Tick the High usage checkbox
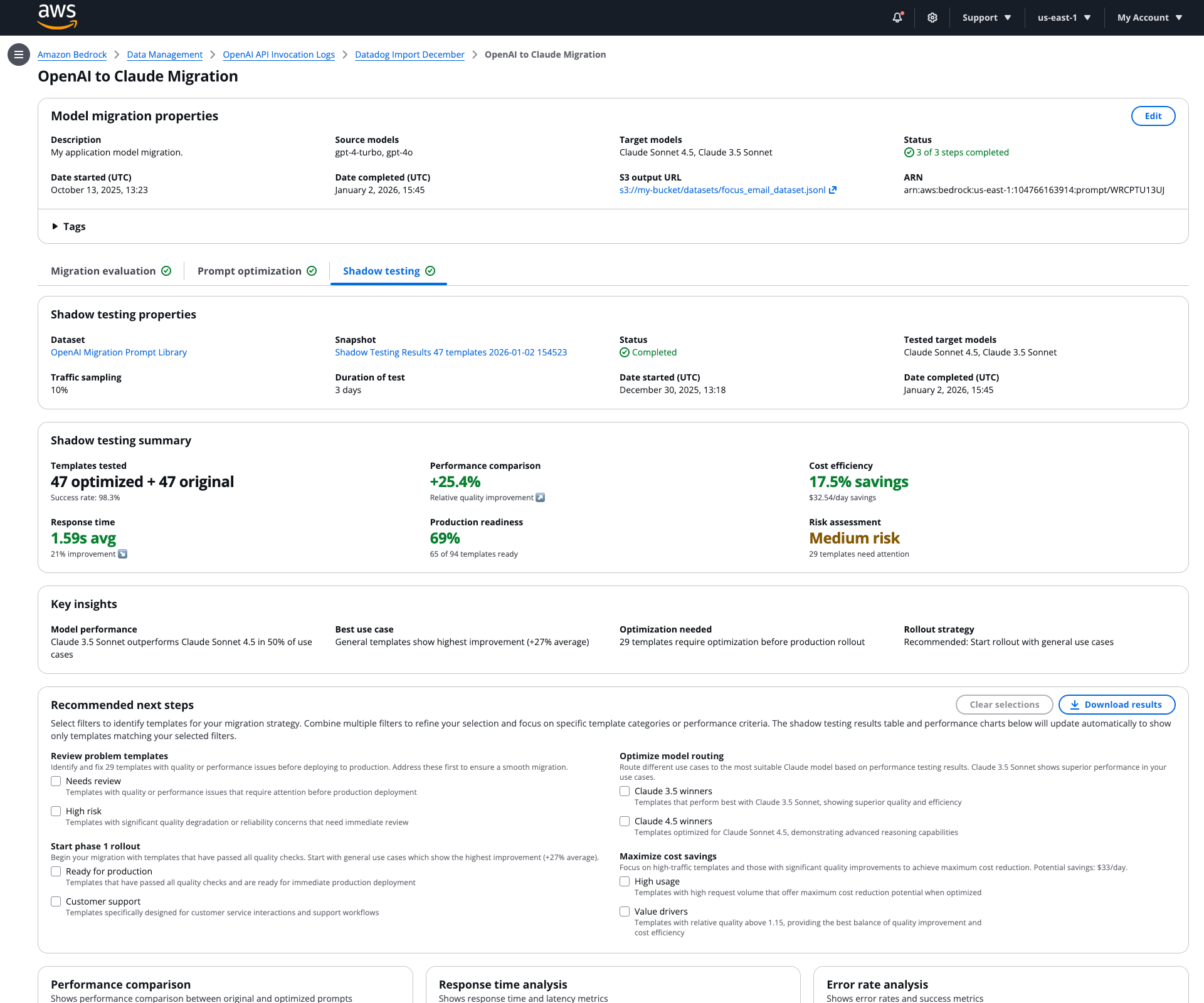Viewport: 1204px width, 1003px height. (625, 881)
